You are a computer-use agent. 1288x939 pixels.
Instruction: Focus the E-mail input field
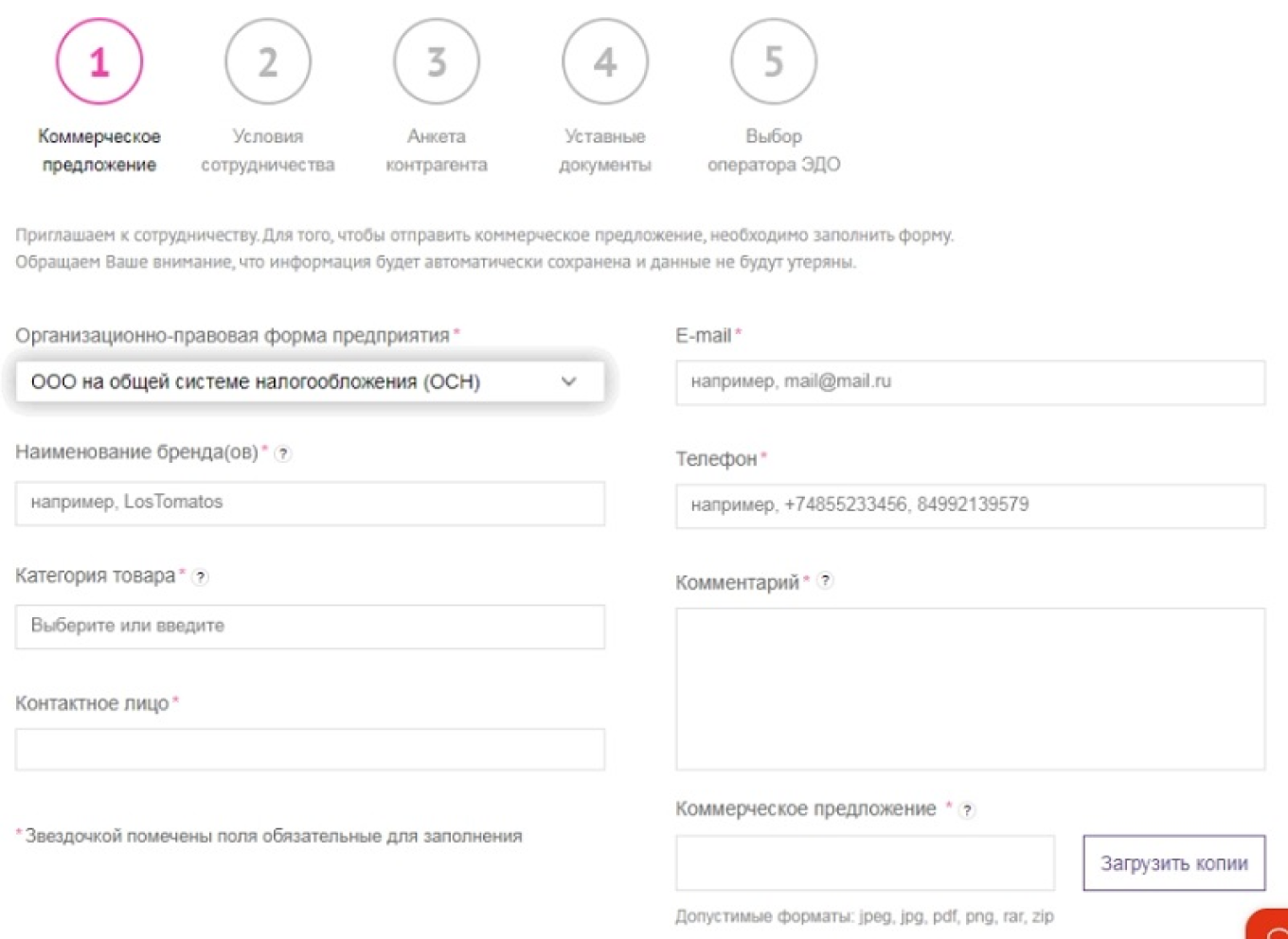click(970, 382)
